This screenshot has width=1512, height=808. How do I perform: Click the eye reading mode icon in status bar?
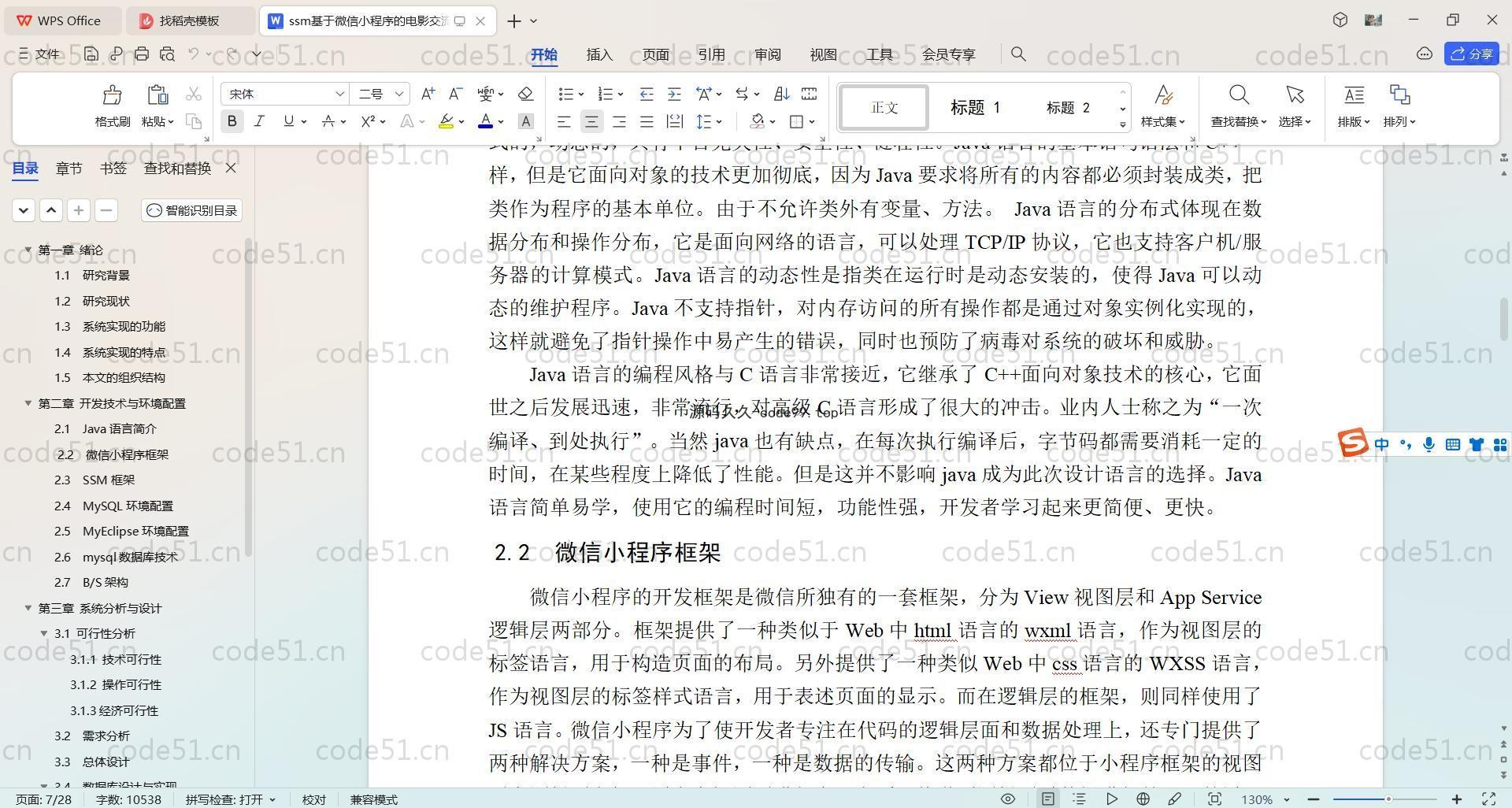pos(1007,799)
